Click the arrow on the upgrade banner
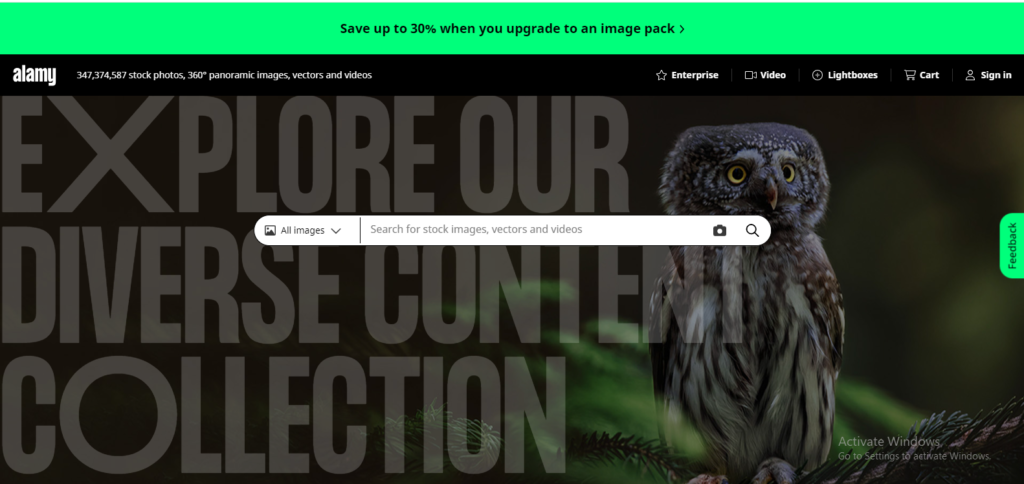Screen dimensions: 1024x484 click(x=682, y=29)
